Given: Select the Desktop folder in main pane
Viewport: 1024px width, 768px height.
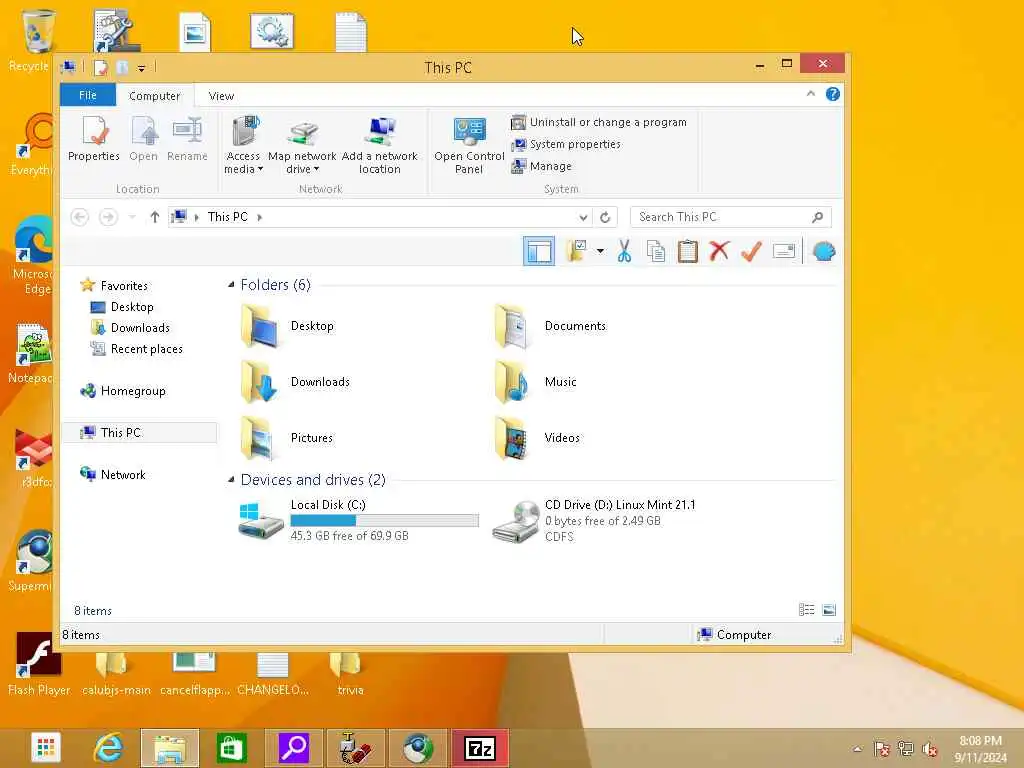Looking at the screenshot, I should pos(287,326).
